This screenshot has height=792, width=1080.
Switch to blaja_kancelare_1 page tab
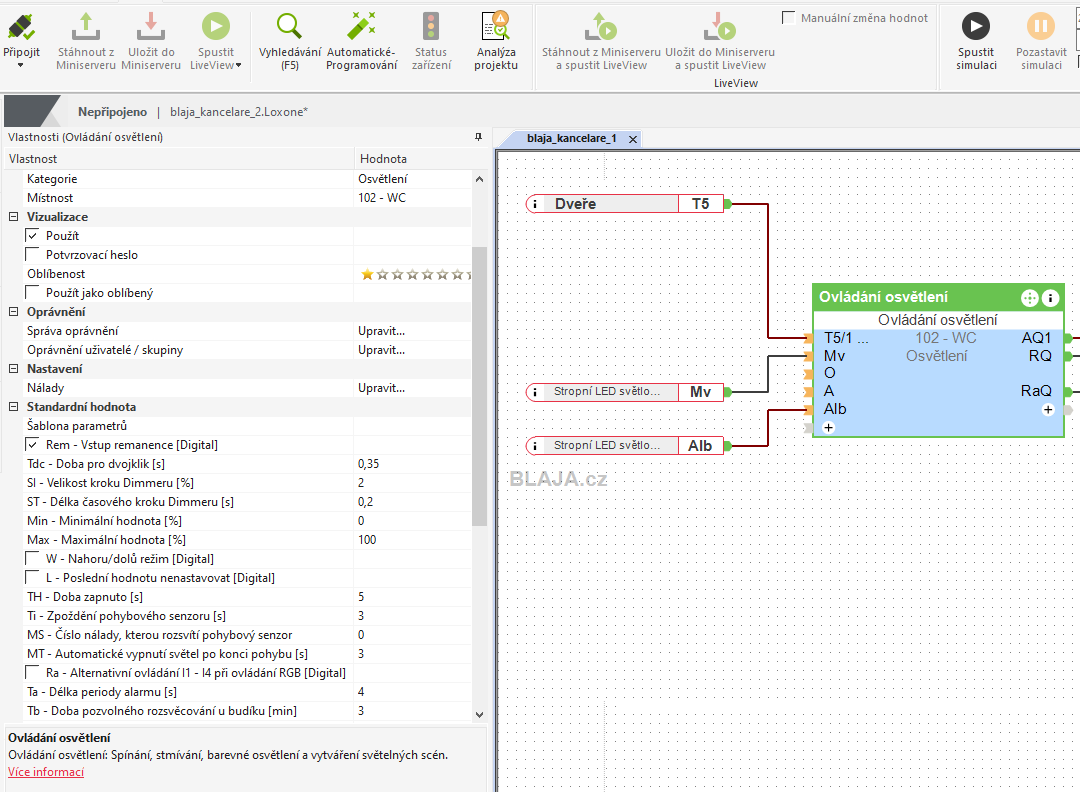[571, 138]
